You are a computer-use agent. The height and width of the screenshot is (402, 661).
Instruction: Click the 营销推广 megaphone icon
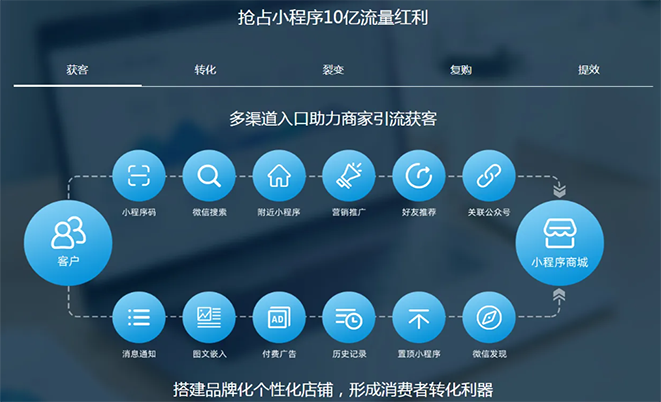tap(349, 177)
